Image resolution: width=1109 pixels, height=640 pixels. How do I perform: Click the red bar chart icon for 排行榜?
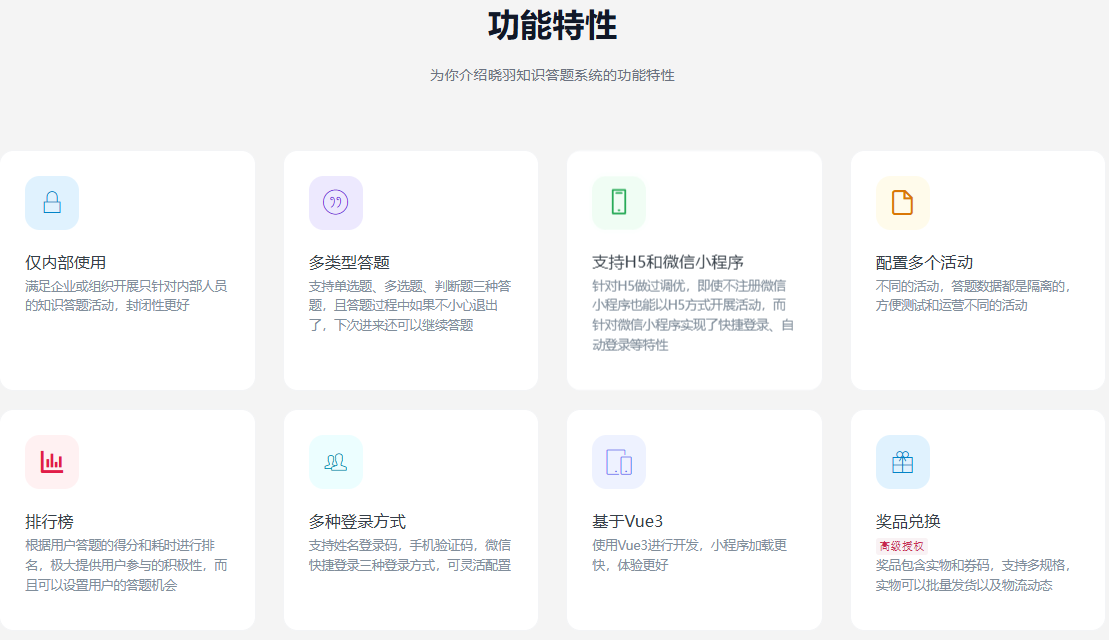point(52,462)
